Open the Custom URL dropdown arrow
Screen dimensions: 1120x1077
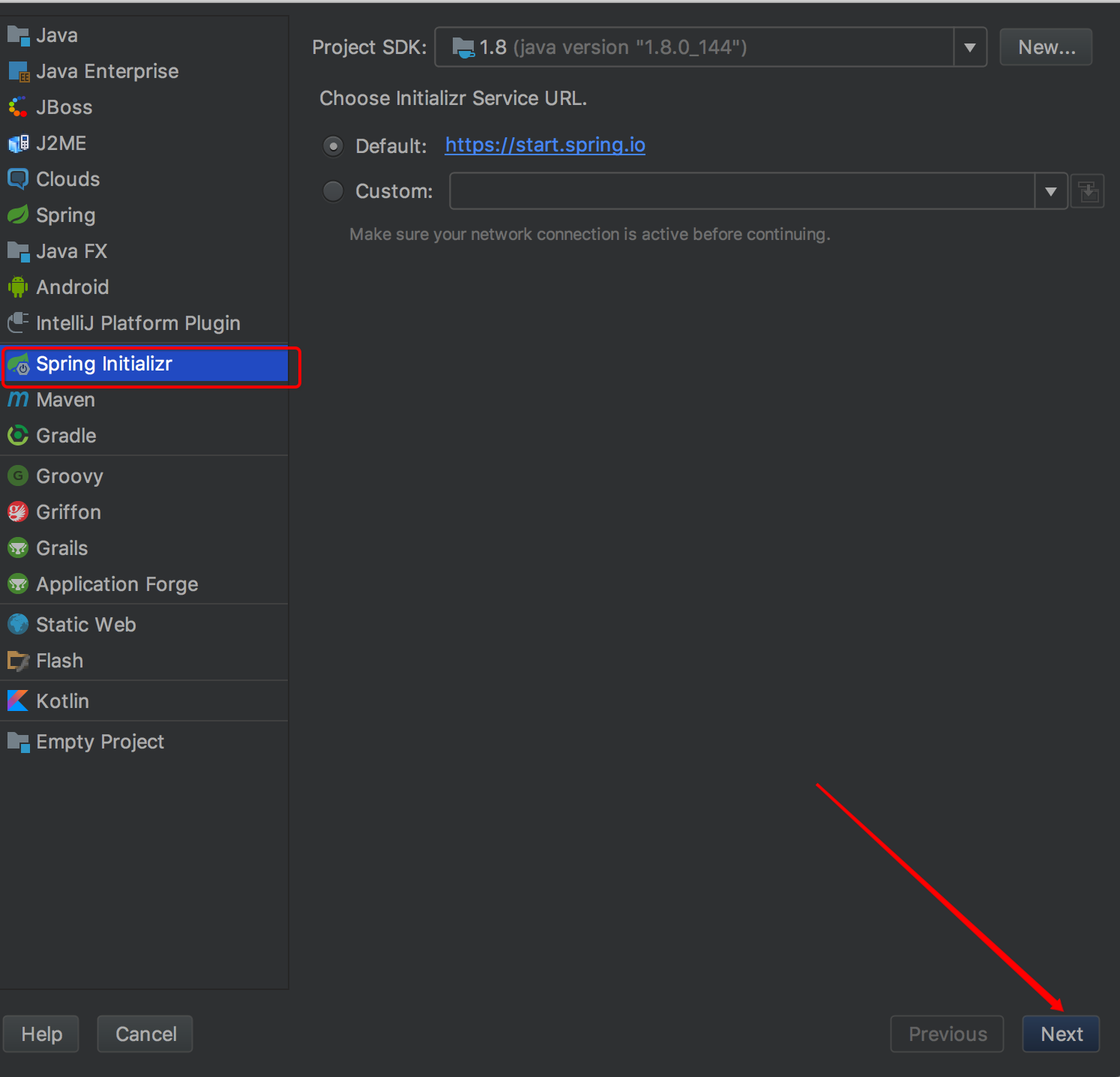tap(1051, 191)
